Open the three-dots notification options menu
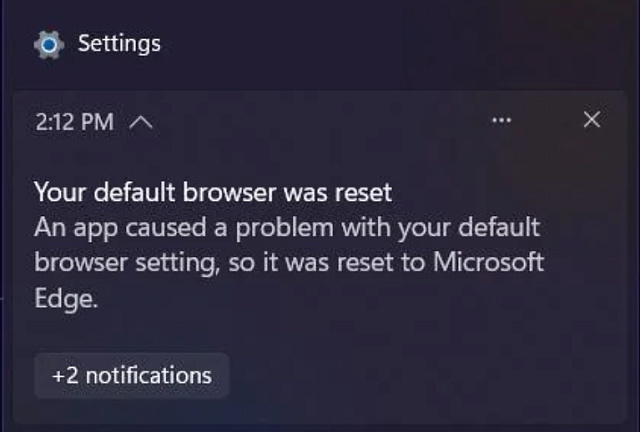 (501, 120)
